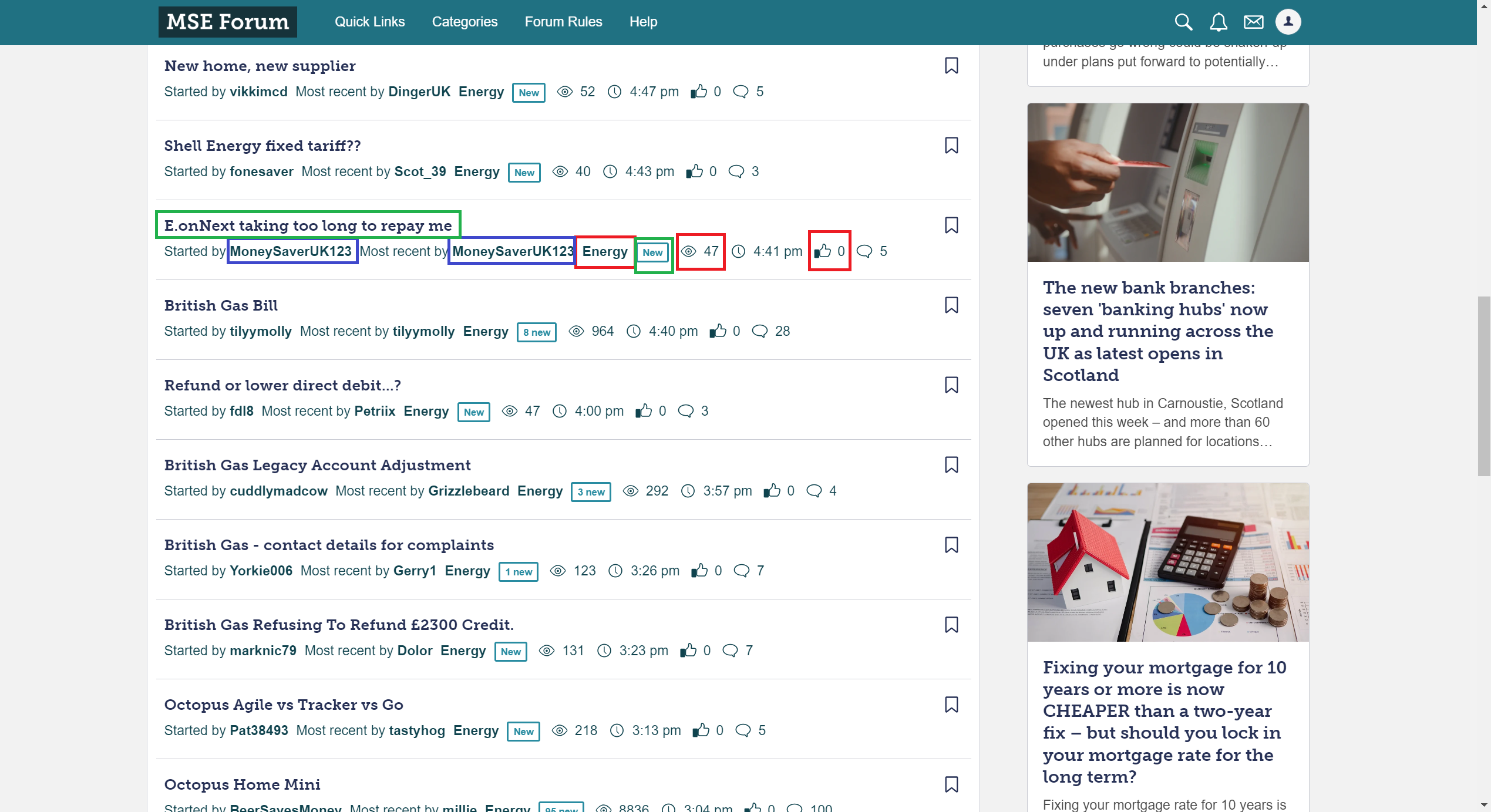Open Energy category on E.onNext row
This screenshot has height=812, width=1491.
tap(605, 251)
